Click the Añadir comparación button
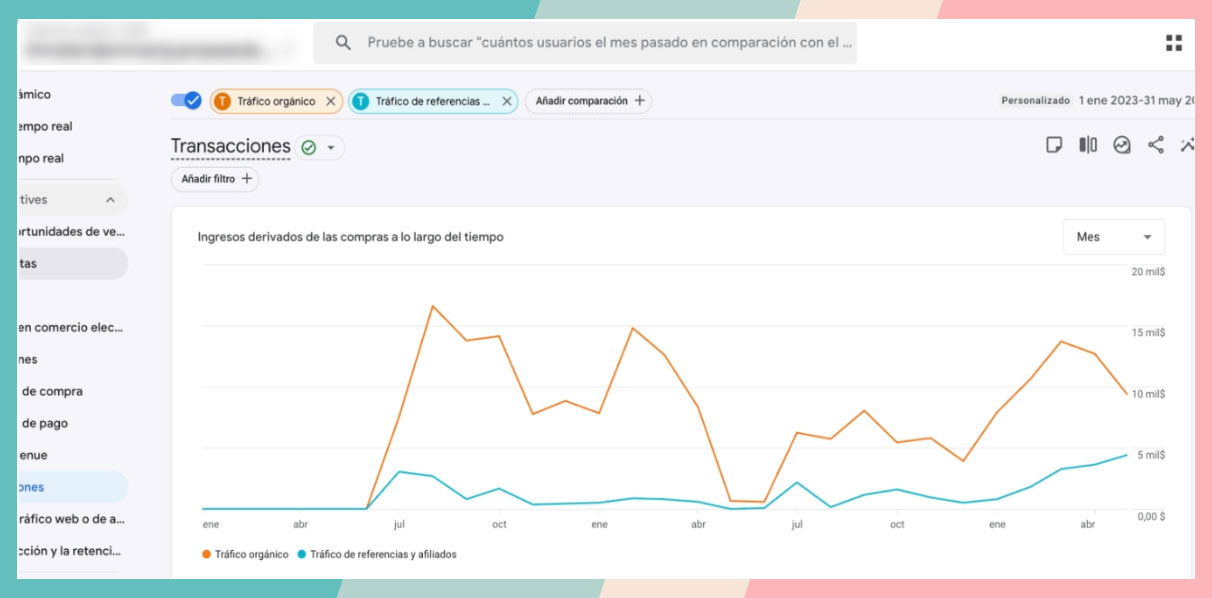This screenshot has width=1212, height=598. tap(588, 101)
